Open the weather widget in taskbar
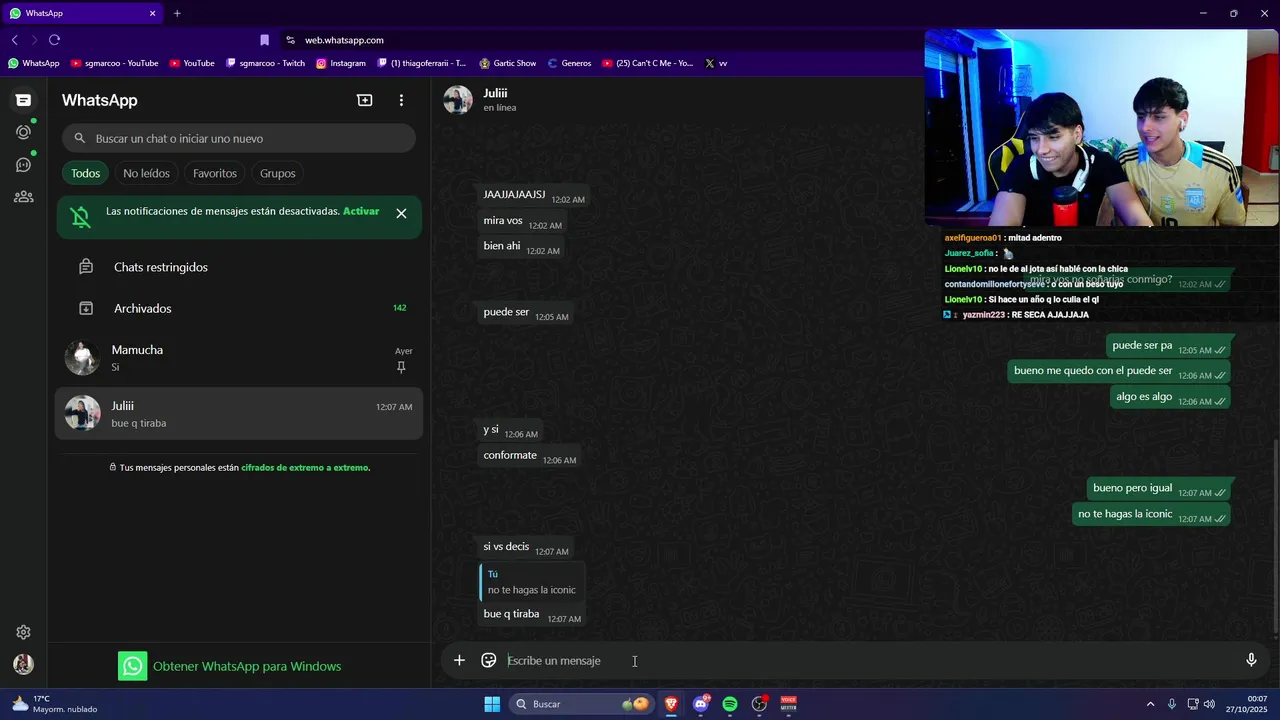This screenshot has width=1280, height=720. pyautogui.click(x=54, y=704)
